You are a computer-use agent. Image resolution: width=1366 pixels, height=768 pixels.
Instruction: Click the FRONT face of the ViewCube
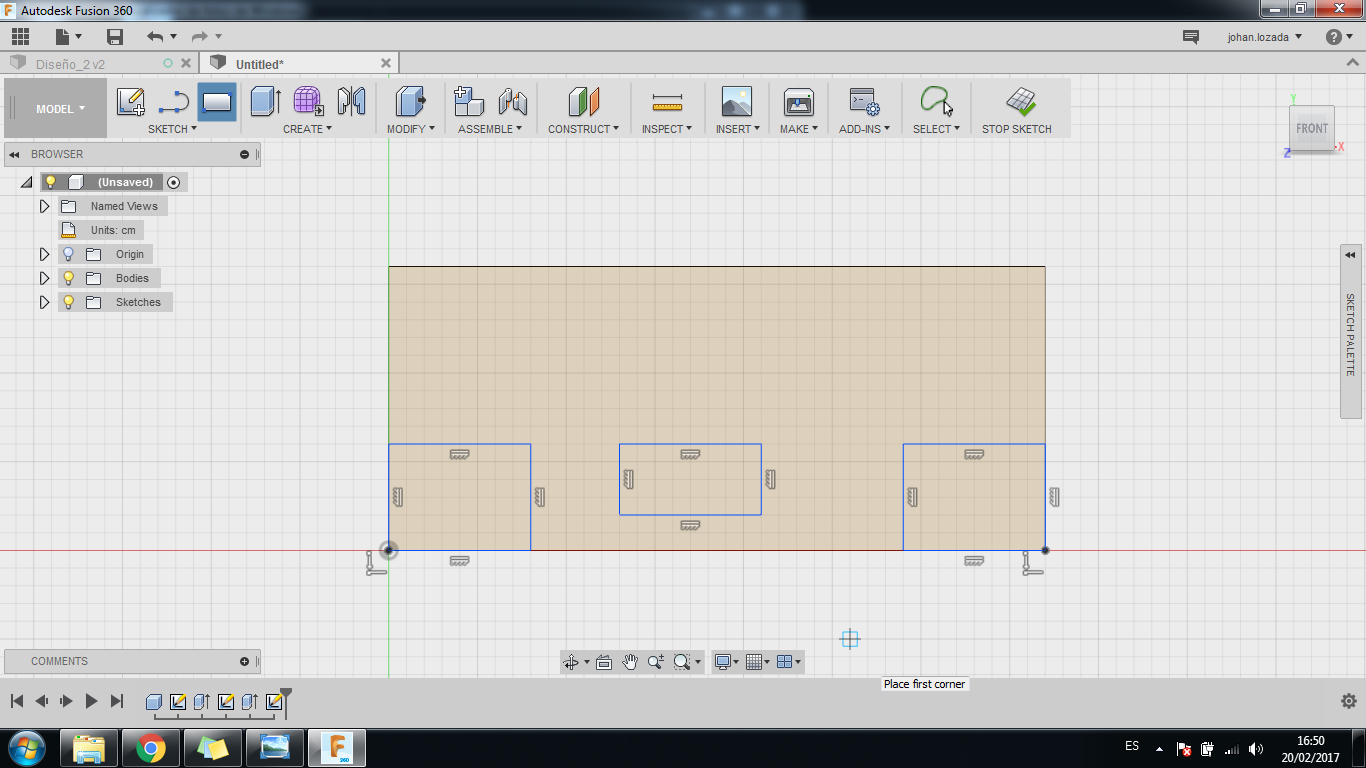1312,128
